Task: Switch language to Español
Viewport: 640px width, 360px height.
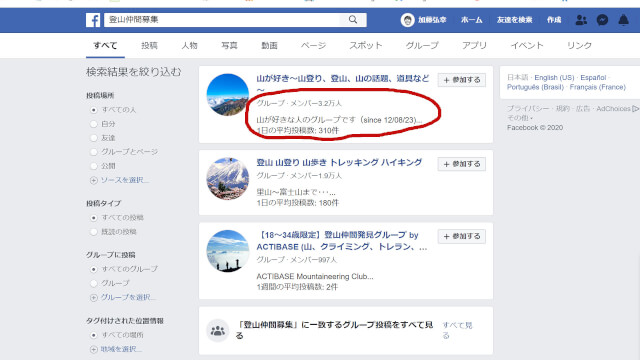Action: pyautogui.click(x=593, y=78)
